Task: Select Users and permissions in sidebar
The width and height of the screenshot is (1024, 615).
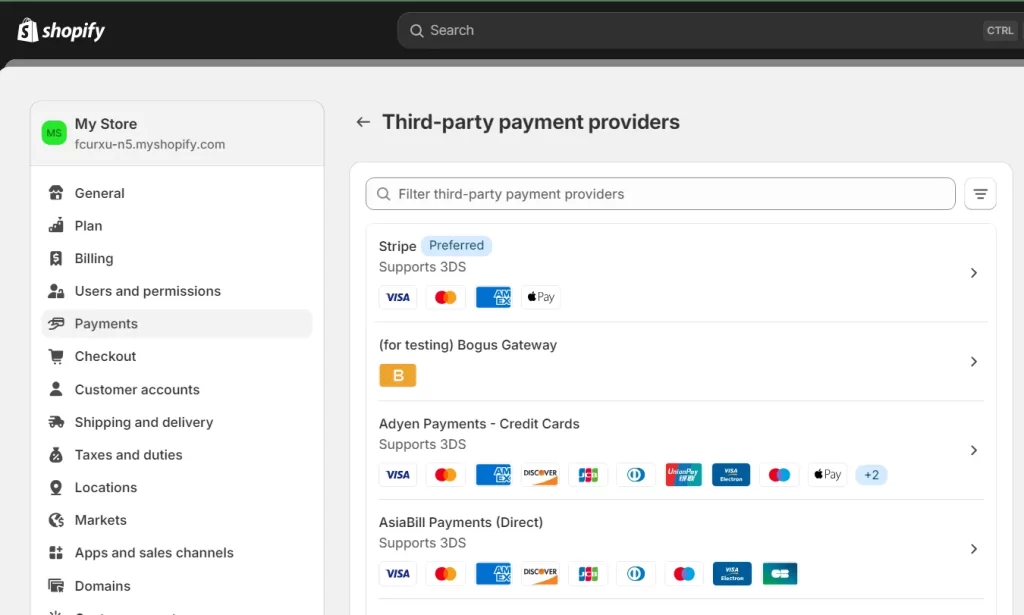Action: [x=147, y=292]
